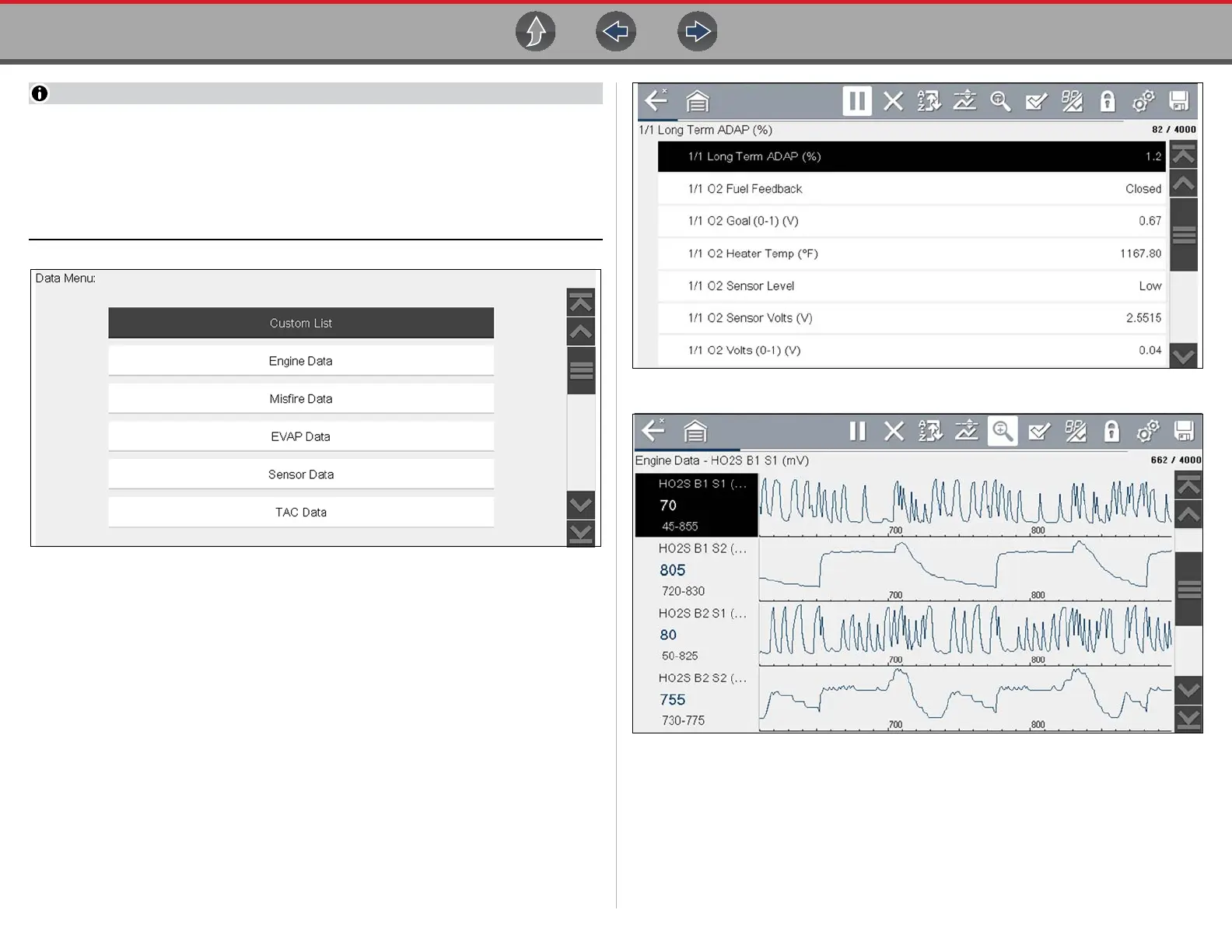
Task: Open Misfire Data menu item
Action: [301, 398]
